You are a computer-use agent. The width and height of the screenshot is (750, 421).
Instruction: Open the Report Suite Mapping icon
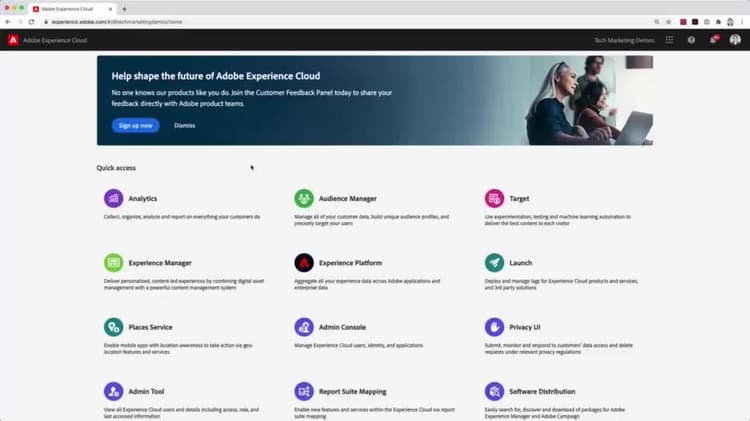(304, 391)
